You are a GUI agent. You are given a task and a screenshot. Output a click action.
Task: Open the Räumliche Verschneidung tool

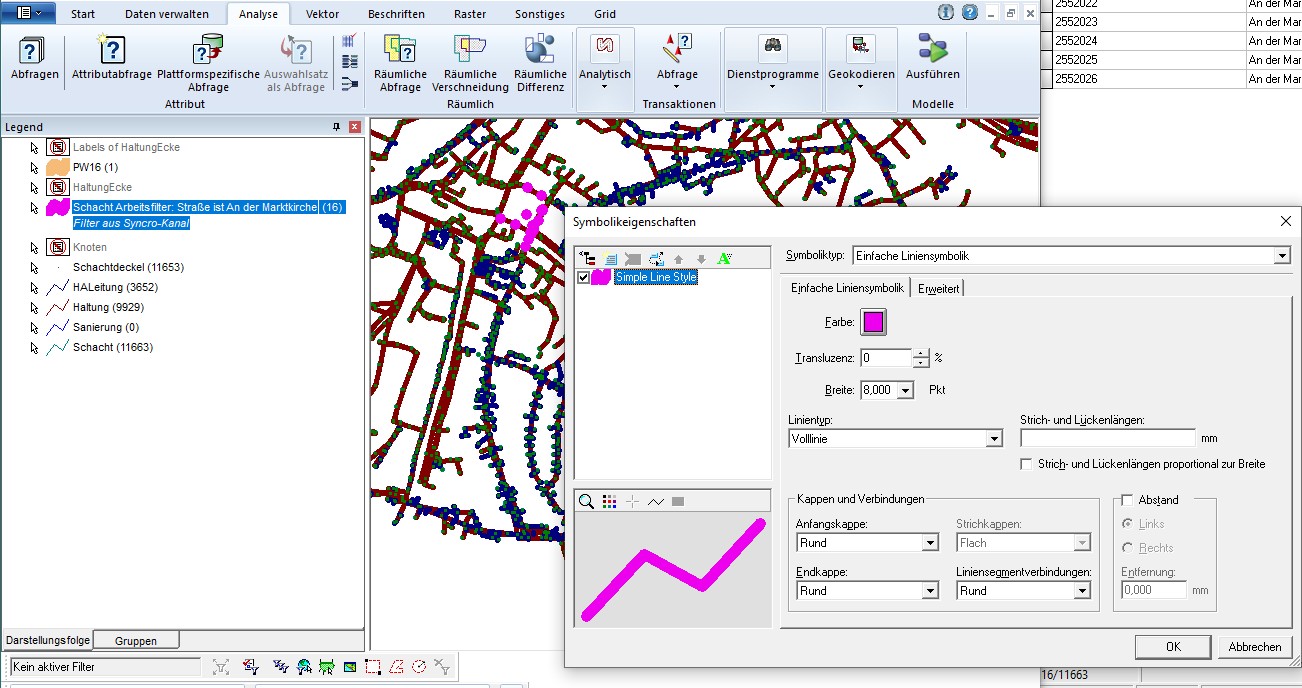[x=469, y=62]
